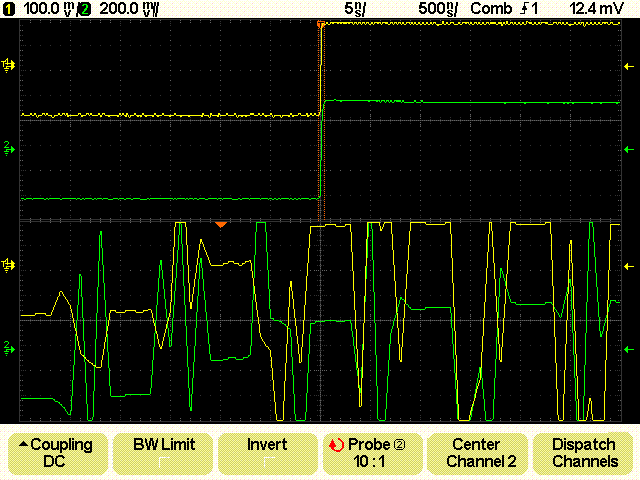Click green level arrow at right of upper window
Viewport: 640px width, 480px height.
pyautogui.click(x=629, y=150)
